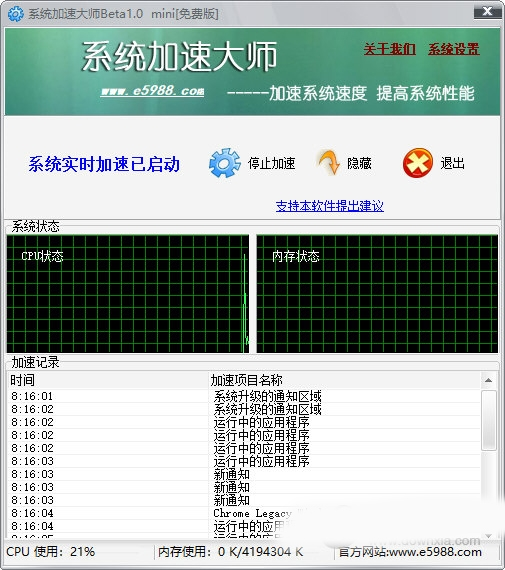Close the window with the X button

pyautogui.click(x=487, y=12)
